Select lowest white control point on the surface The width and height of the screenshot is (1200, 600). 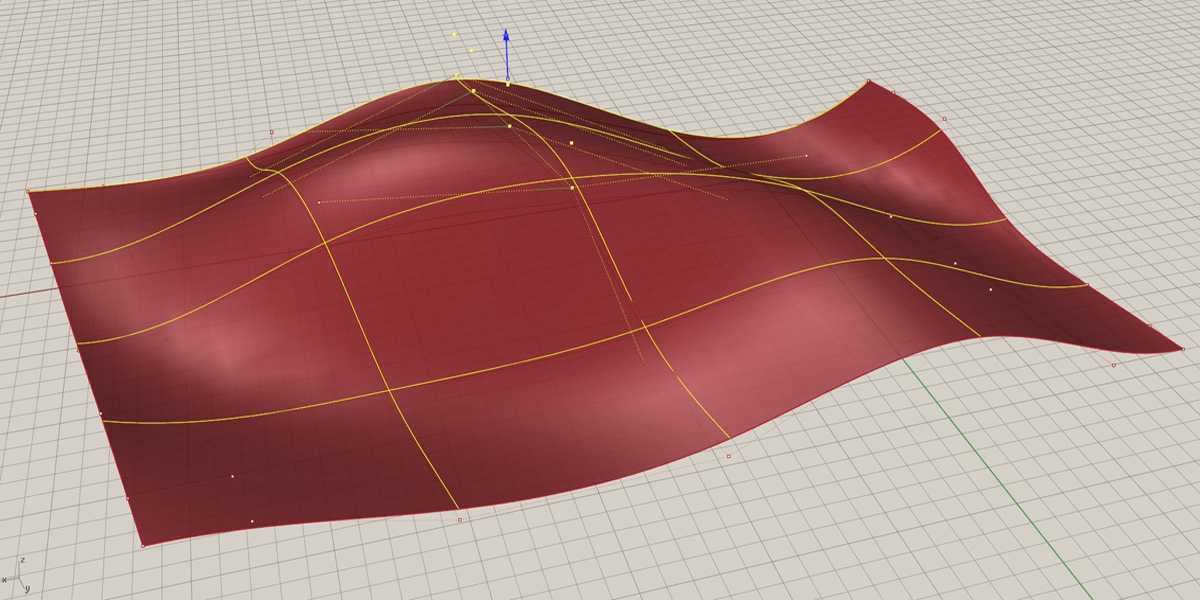click(x=252, y=521)
